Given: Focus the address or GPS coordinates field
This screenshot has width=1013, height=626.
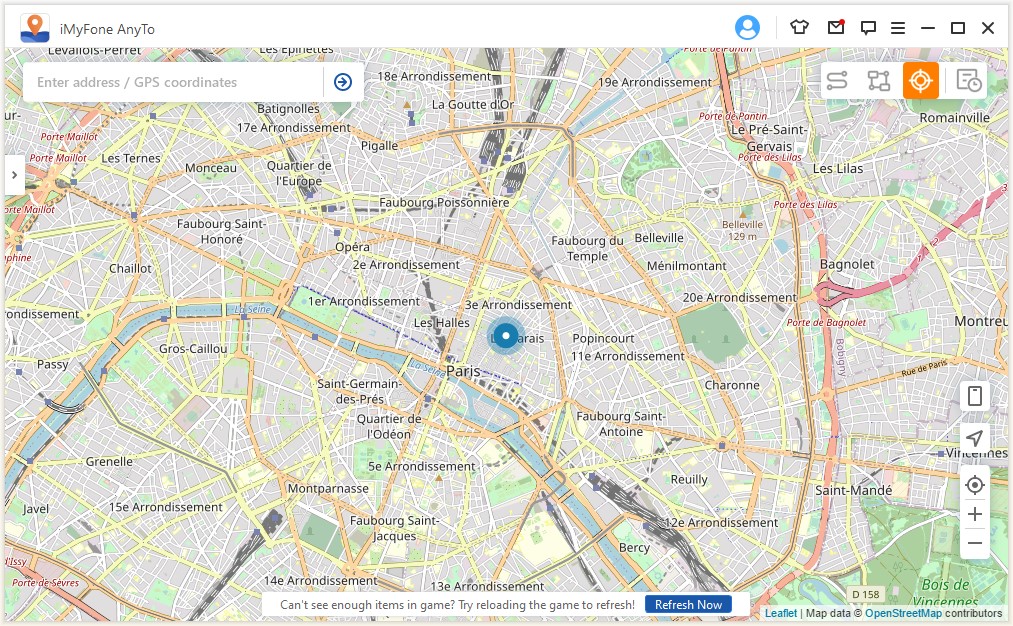Looking at the screenshot, I should pyautogui.click(x=170, y=82).
